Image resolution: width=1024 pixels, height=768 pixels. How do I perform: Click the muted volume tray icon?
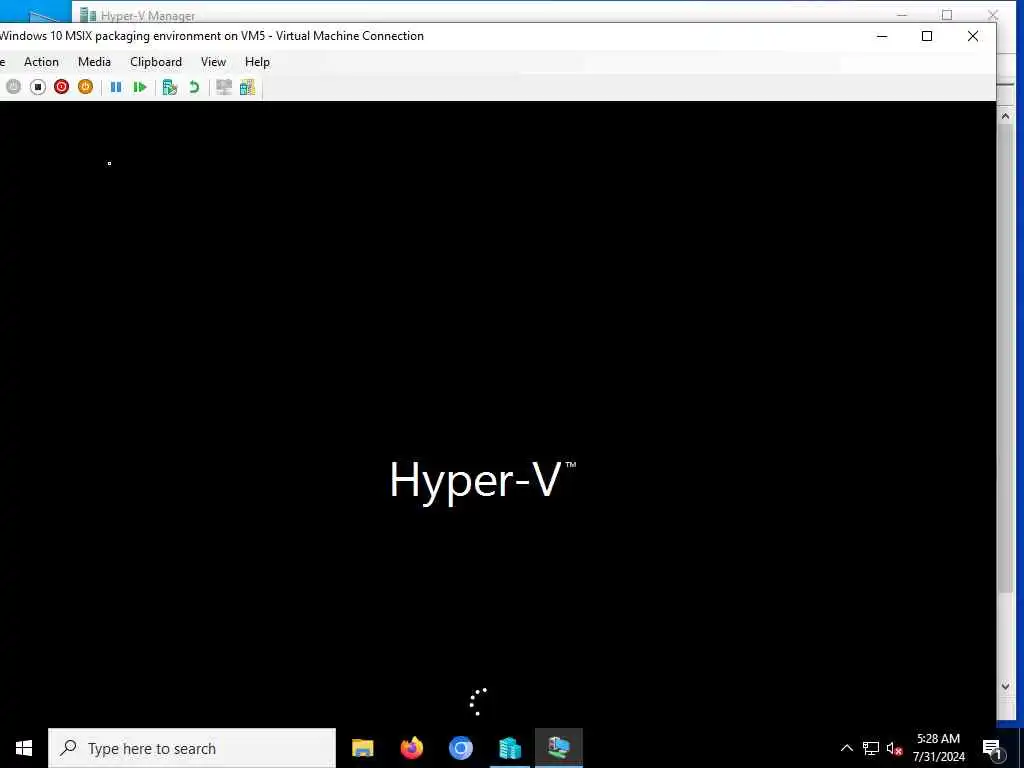(x=894, y=748)
